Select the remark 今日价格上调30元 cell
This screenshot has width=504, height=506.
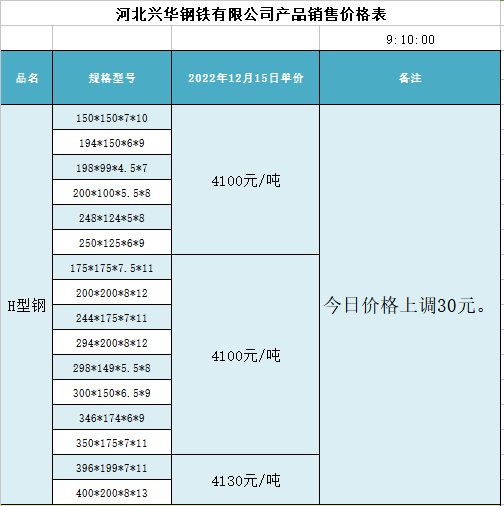[410, 305]
